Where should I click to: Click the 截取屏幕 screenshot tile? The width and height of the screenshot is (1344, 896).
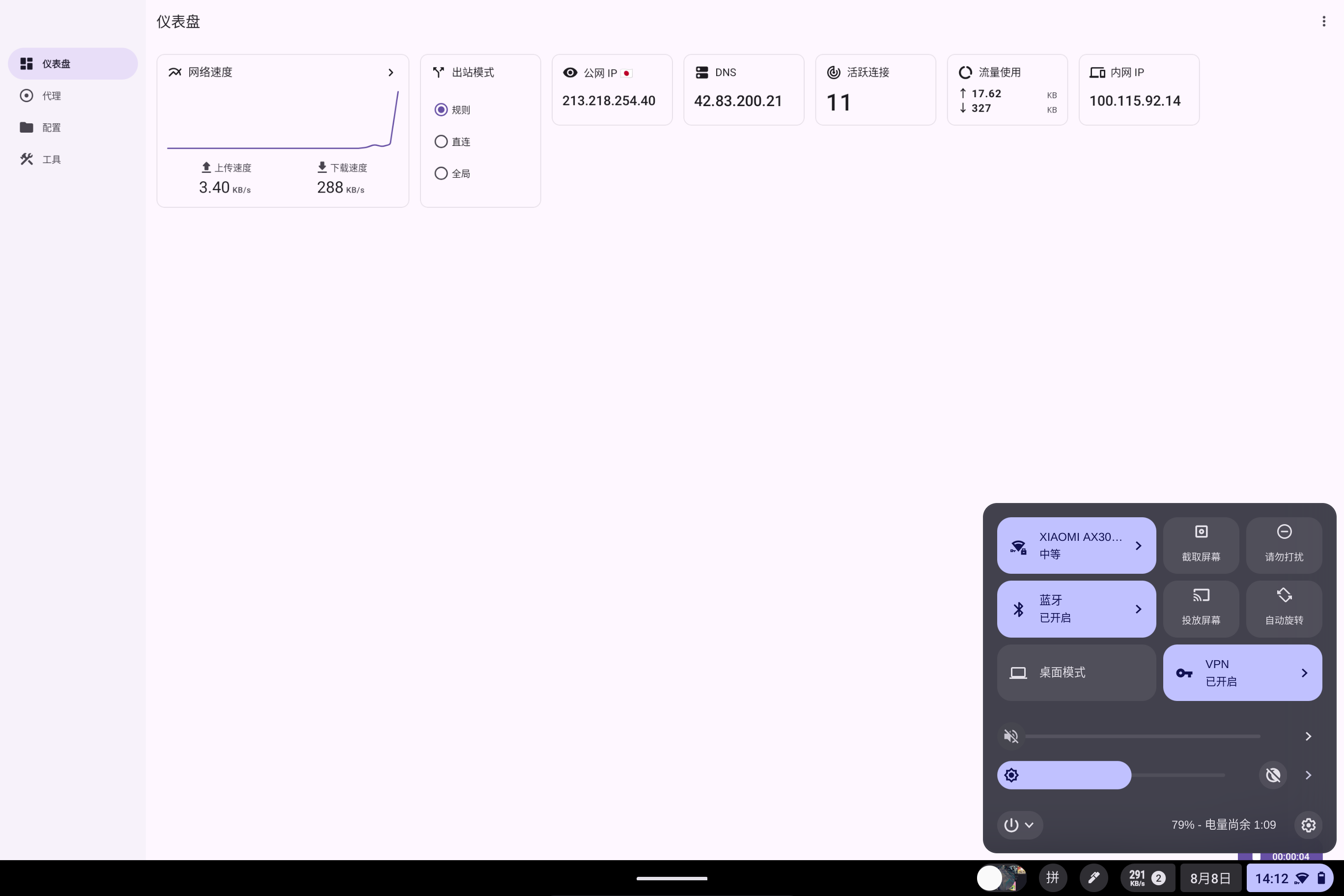pyautogui.click(x=1201, y=545)
